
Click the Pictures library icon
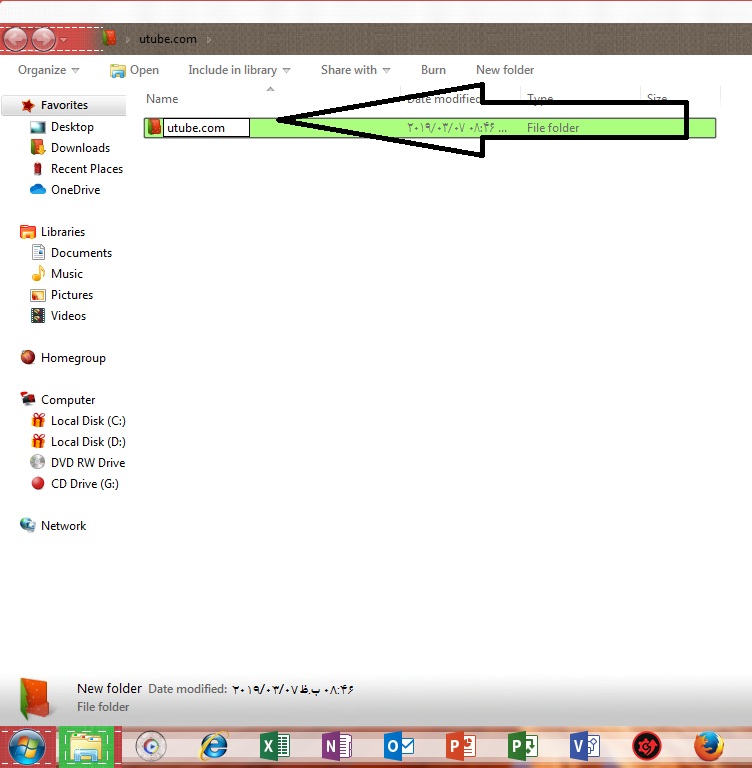point(38,295)
